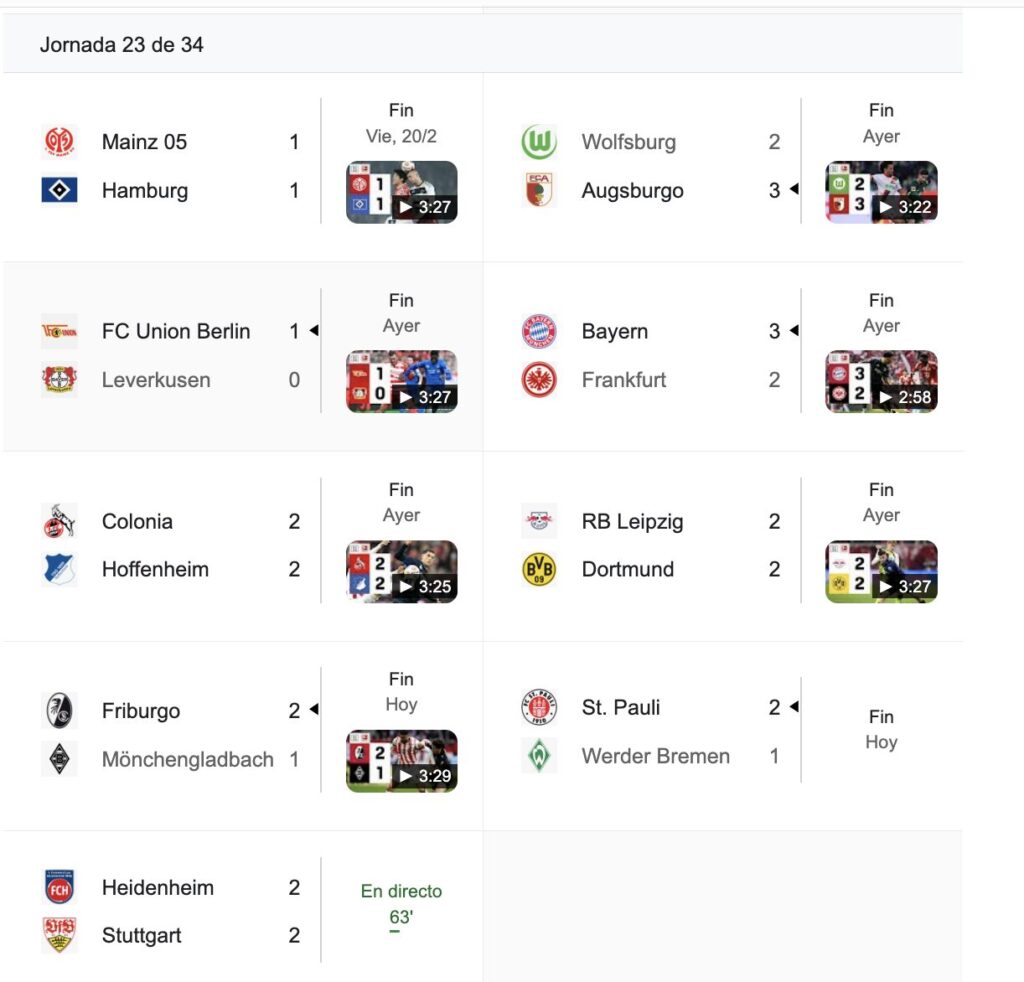This screenshot has height=982, width=1024.
Task: Click the RB Leipzig logo
Action: point(539,521)
